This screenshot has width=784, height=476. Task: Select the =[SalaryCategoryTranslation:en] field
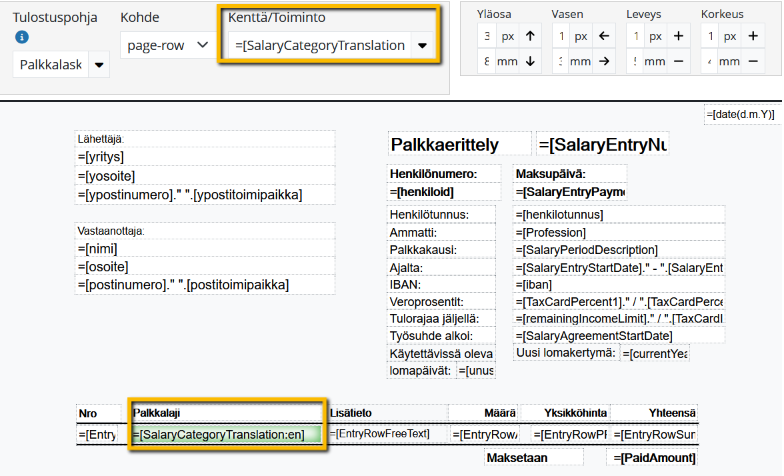pyautogui.click(x=224, y=434)
